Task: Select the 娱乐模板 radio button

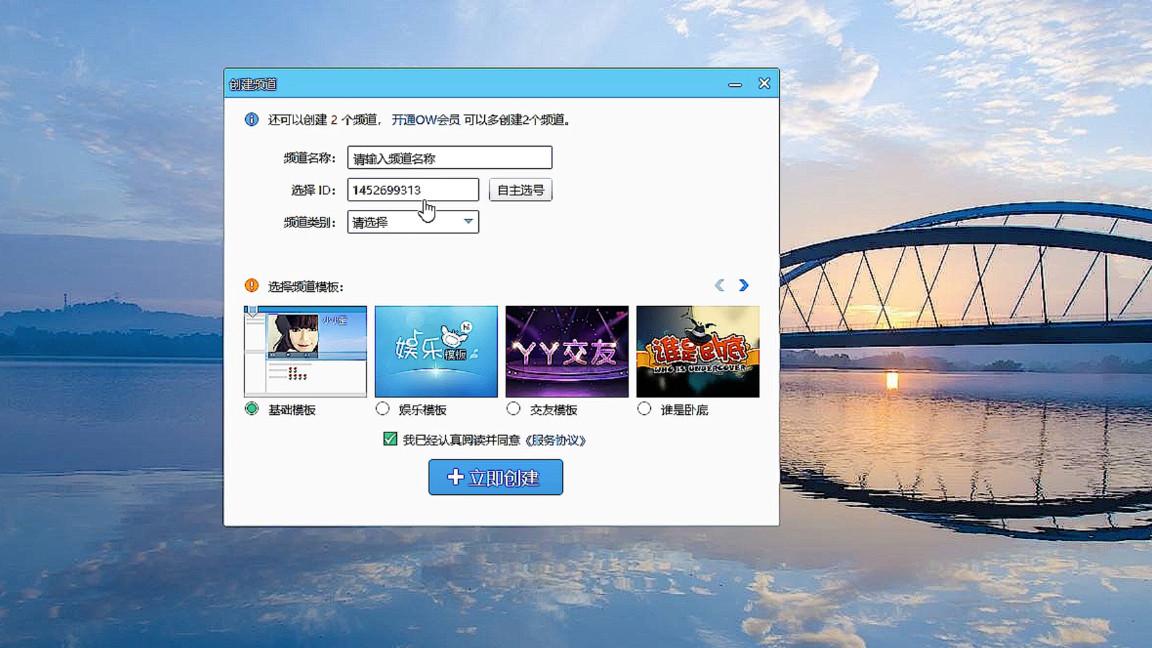Action: click(382, 407)
